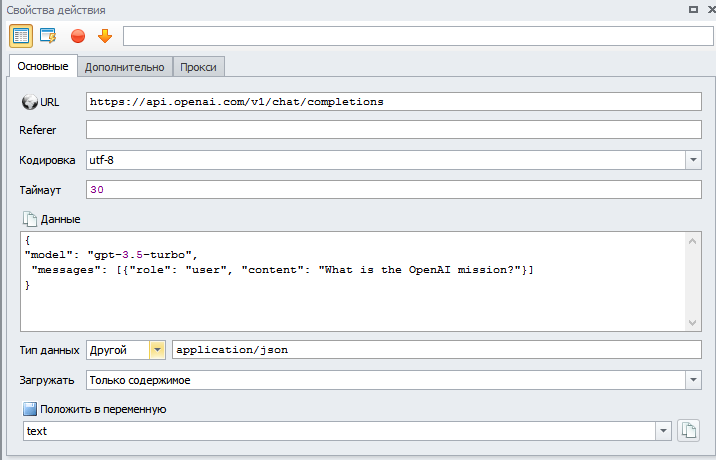Image resolution: width=716 pixels, height=460 pixels.
Task: Click the red circle stop icon
Action: [78, 36]
